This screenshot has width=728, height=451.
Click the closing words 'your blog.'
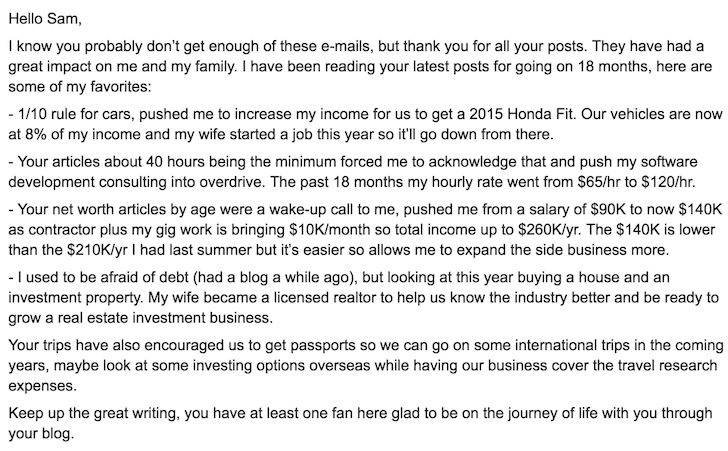[41, 434]
